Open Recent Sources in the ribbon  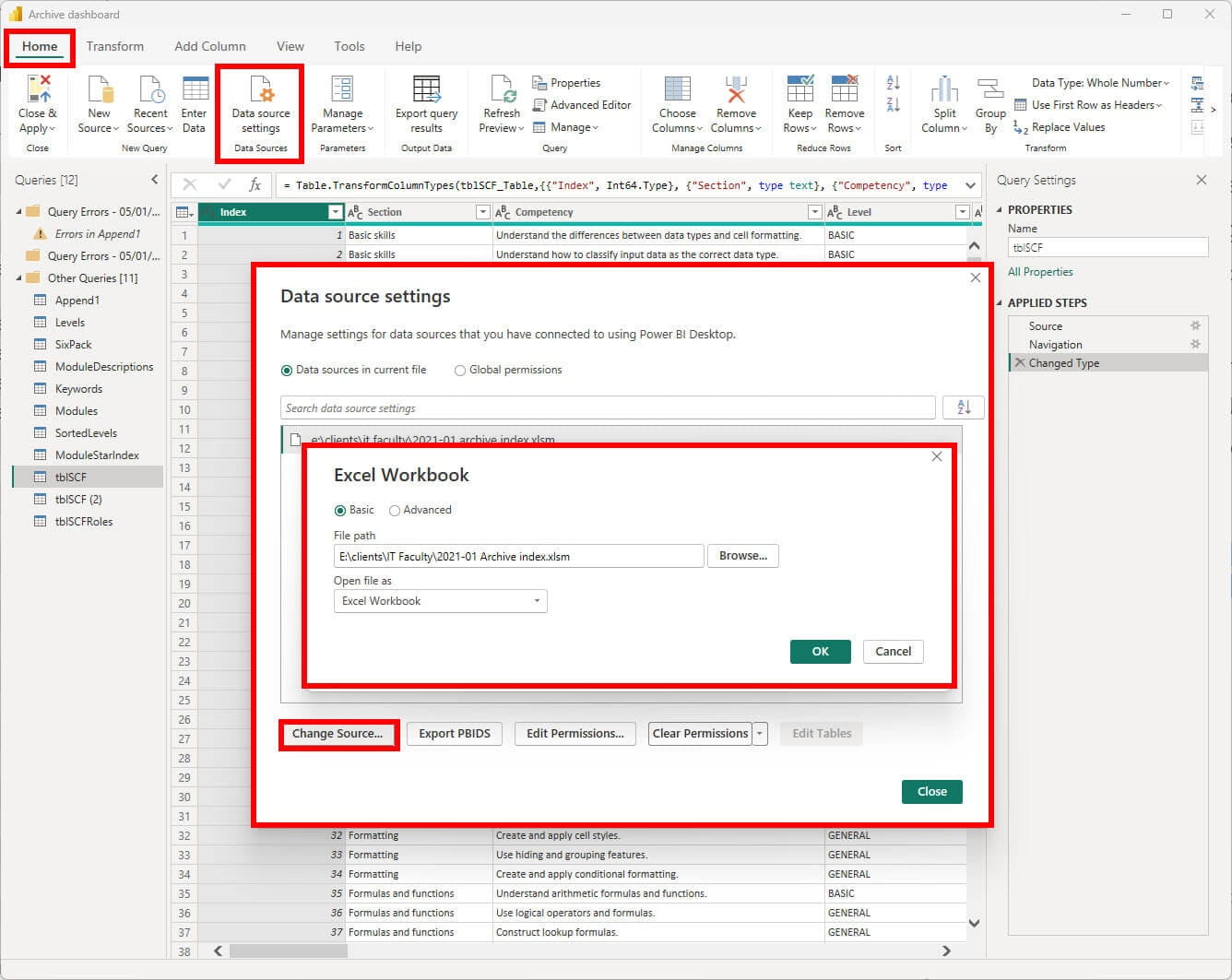point(150,89)
